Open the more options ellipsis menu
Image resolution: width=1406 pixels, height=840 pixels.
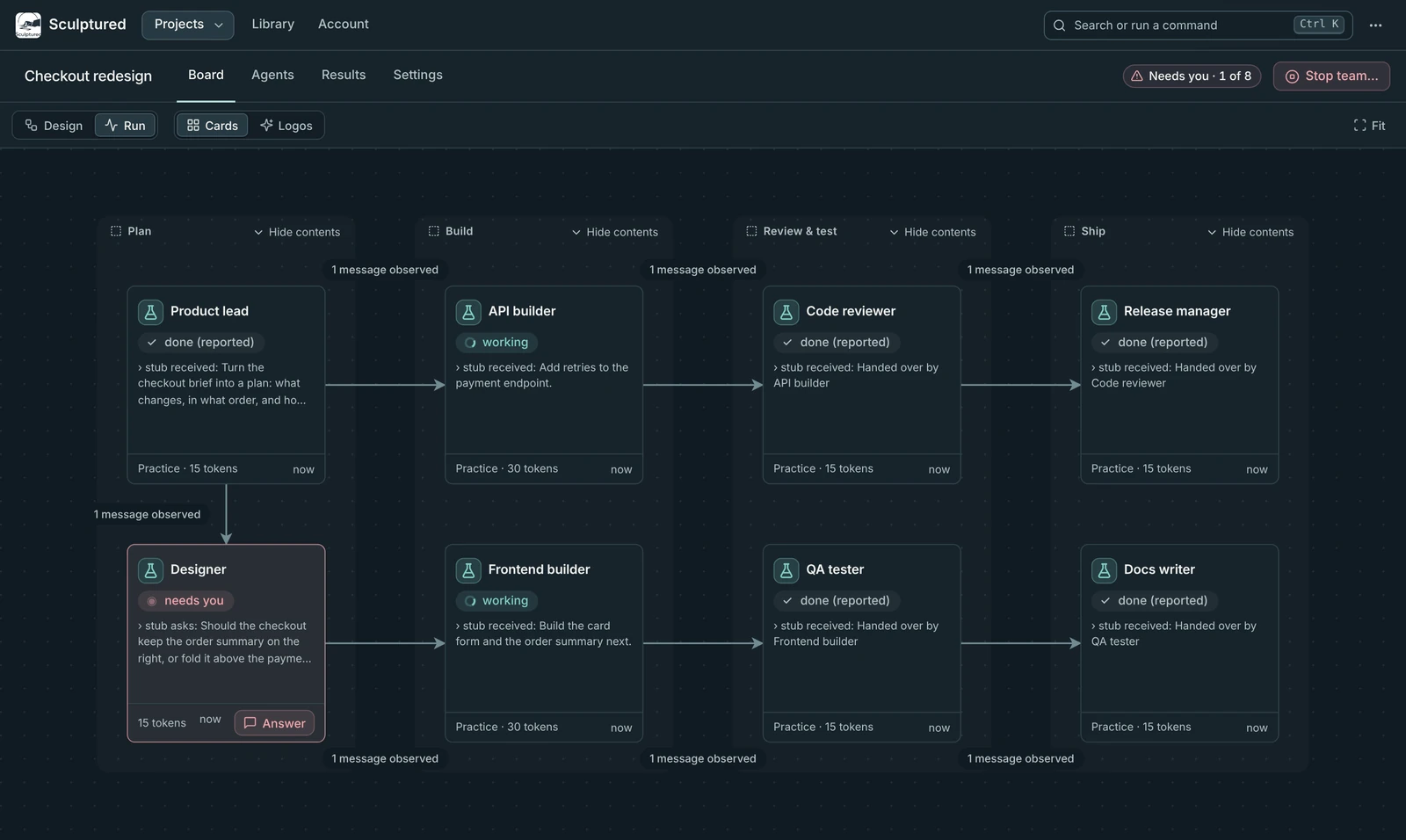pyautogui.click(x=1375, y=25)
